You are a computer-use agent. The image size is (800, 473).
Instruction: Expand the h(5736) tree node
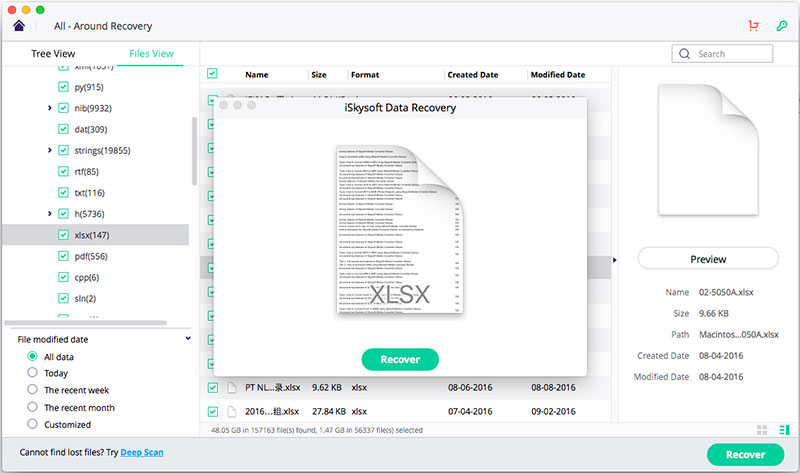pyautogui.click(x=49, y=214)
